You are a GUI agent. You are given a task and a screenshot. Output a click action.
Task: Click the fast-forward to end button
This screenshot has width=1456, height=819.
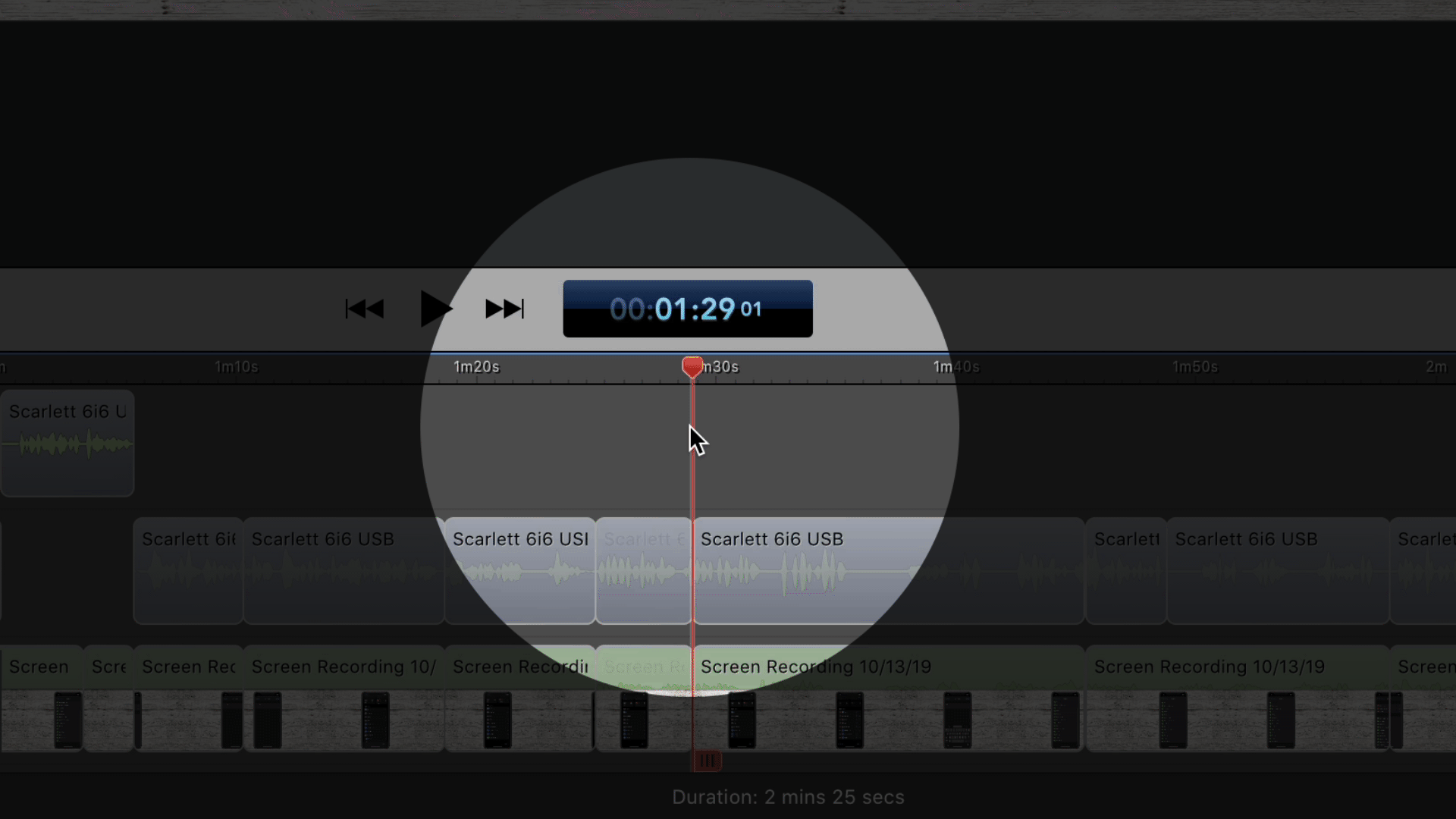(x=504, y=309)
